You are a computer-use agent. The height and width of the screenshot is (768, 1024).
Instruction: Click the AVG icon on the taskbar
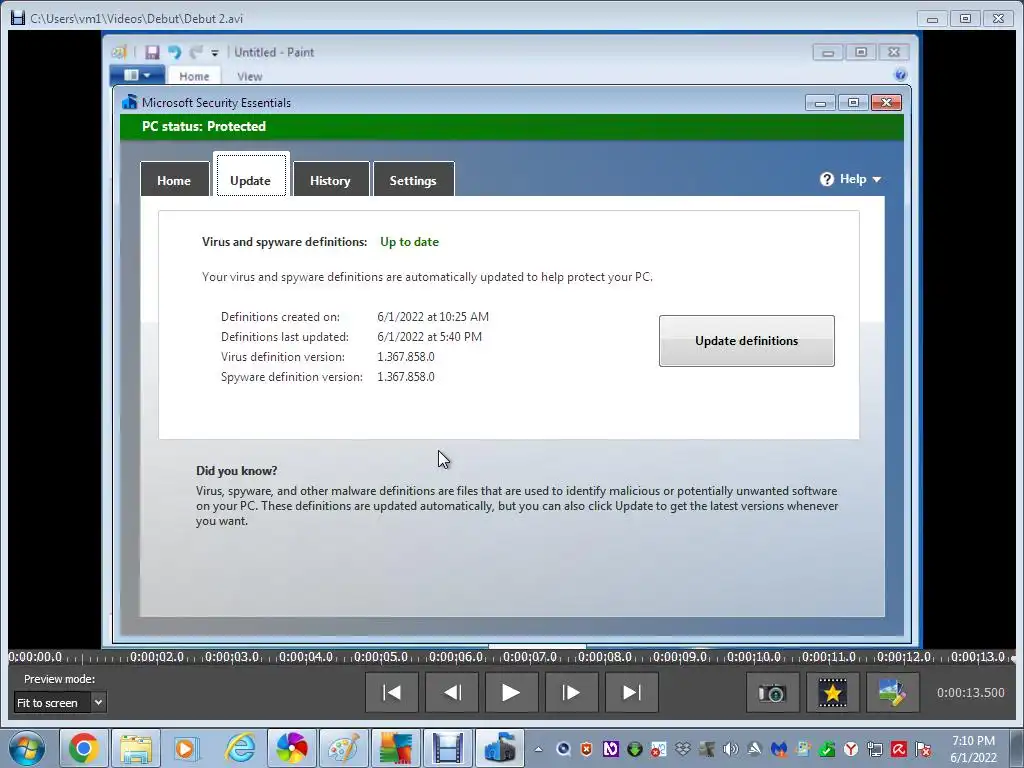pos(396,748)
